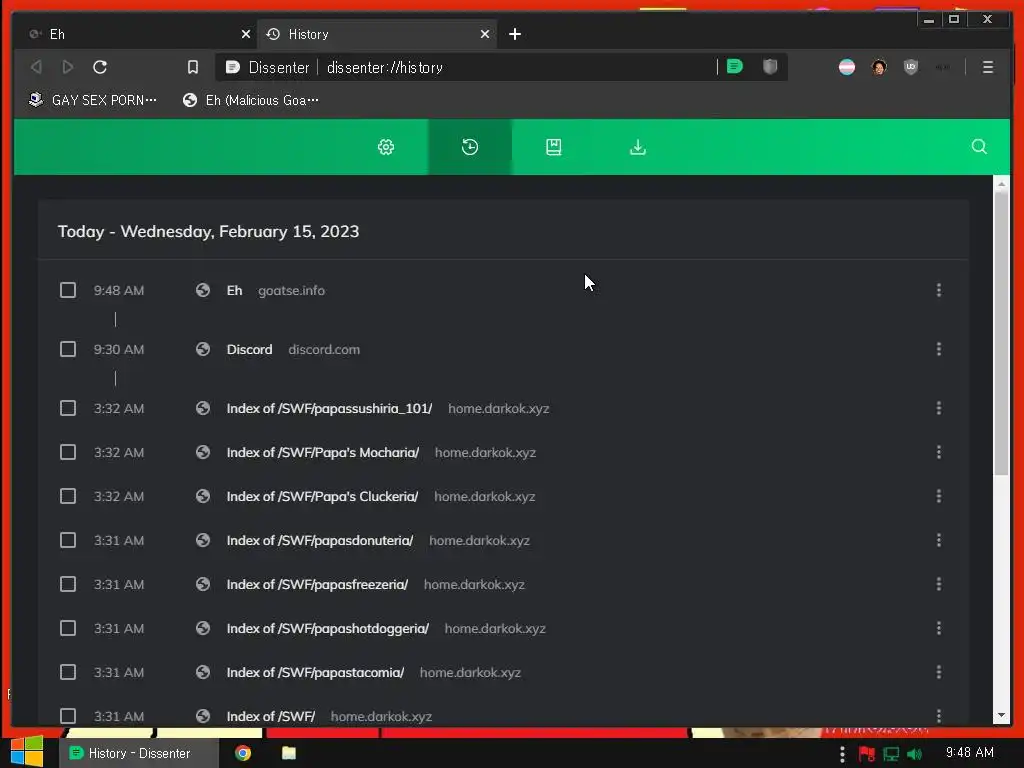Open the Eh history link
1024x768 pixels.
(x=234, y=291)
